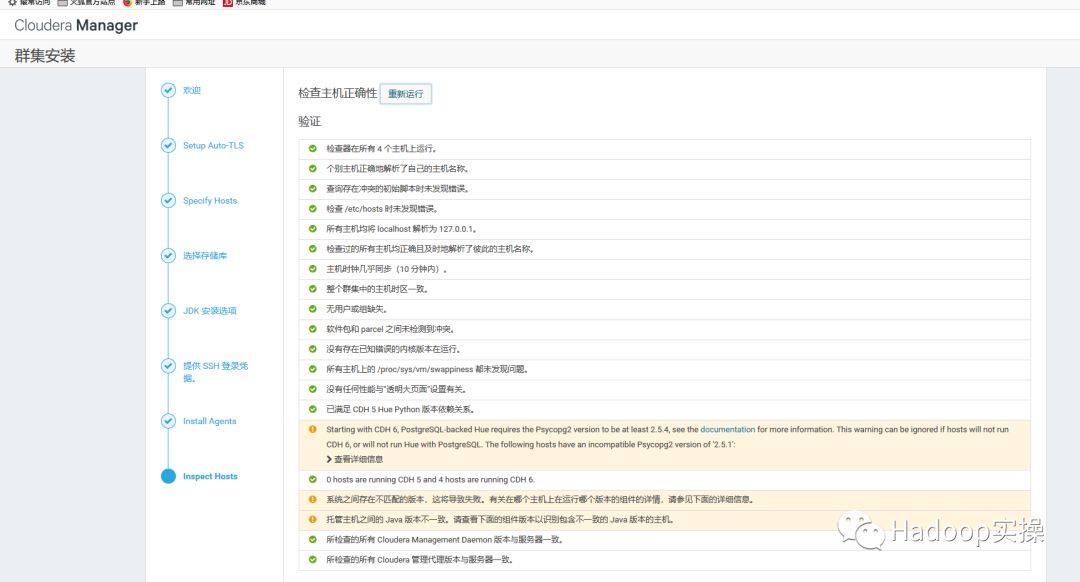
Task: Click green check icon for 软件包和 parcel row
Action: pos(313,329)
